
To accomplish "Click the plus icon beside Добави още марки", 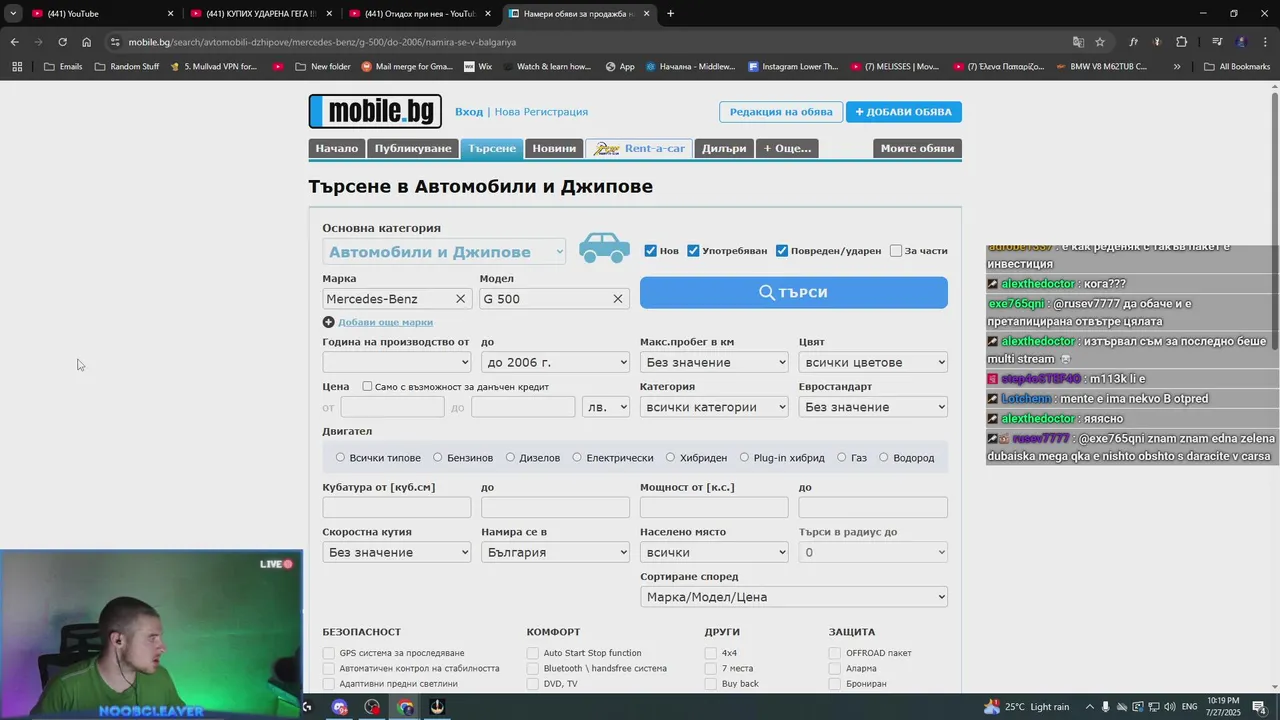I will pos(328,322).
